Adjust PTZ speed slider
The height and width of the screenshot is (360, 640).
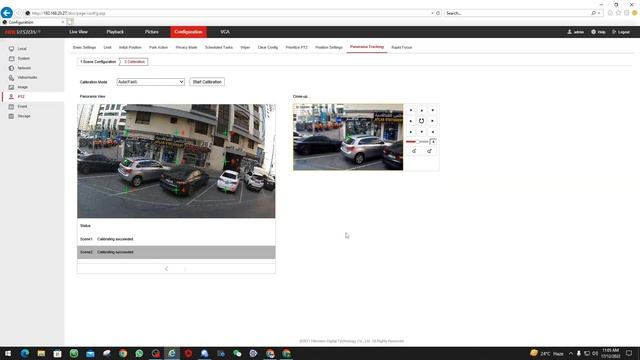coord(418,142)
